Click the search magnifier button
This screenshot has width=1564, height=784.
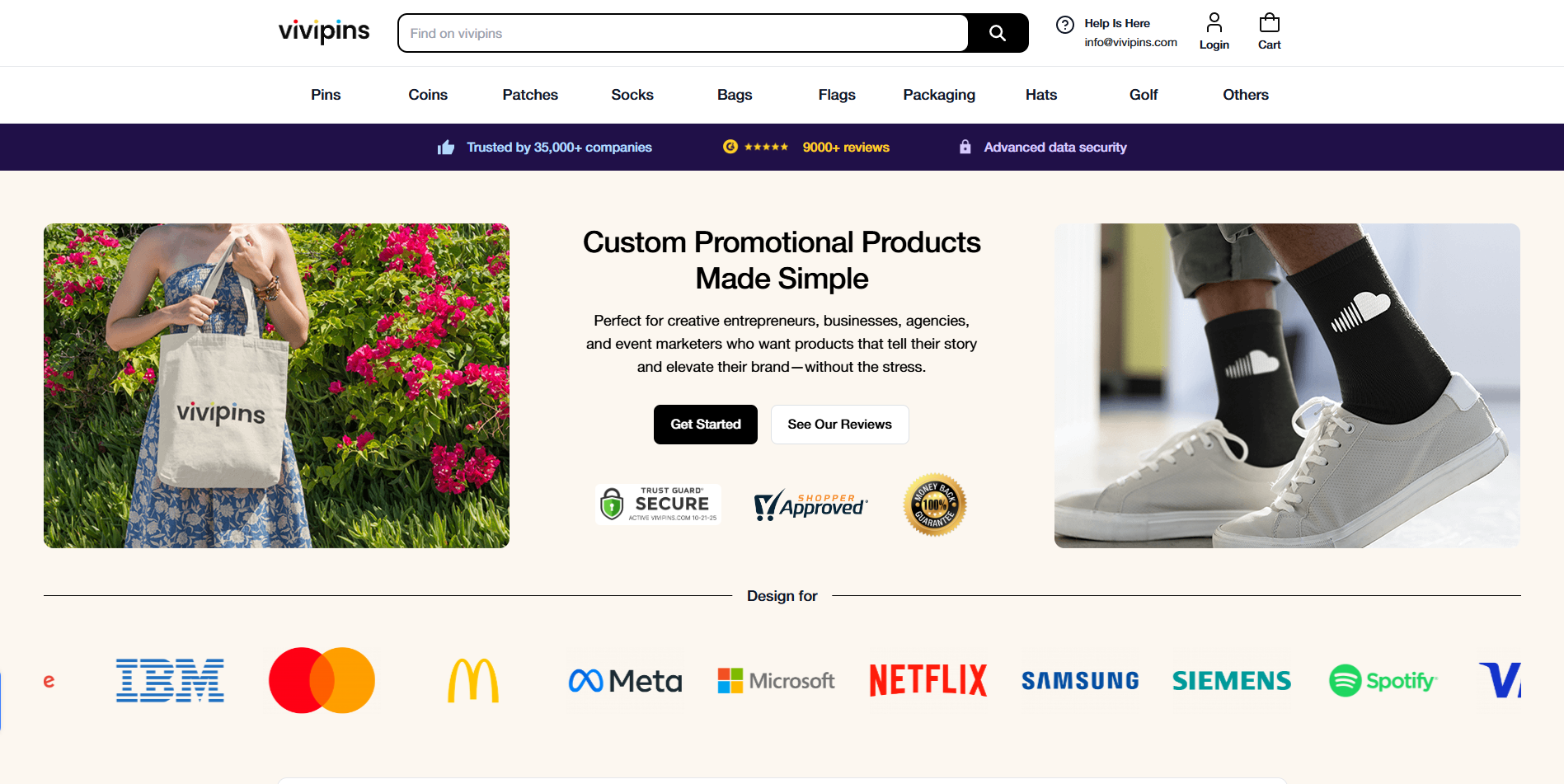998,33
